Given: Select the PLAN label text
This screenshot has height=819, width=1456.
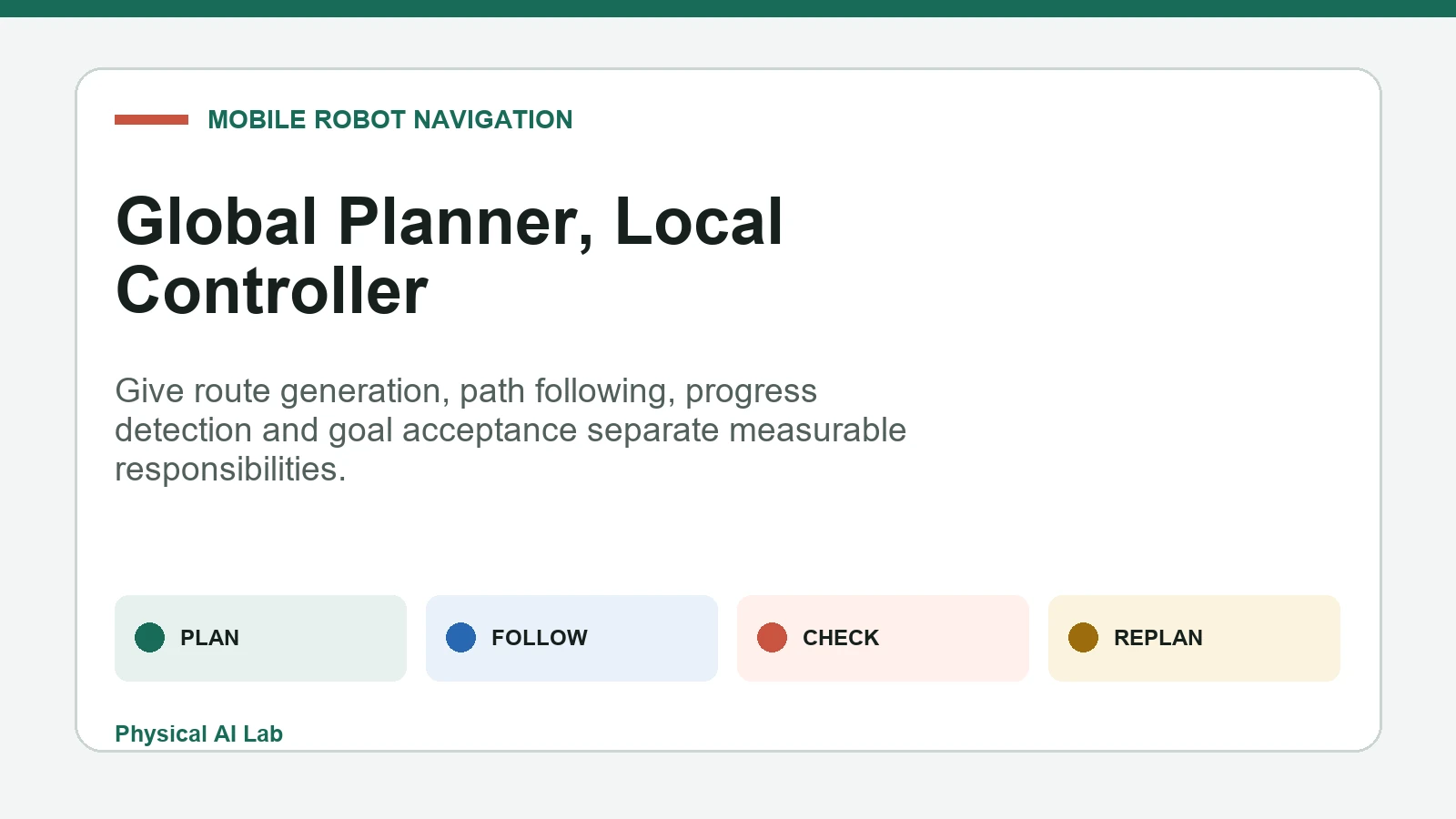Looking at the screenshot, I should pos(209,638).
